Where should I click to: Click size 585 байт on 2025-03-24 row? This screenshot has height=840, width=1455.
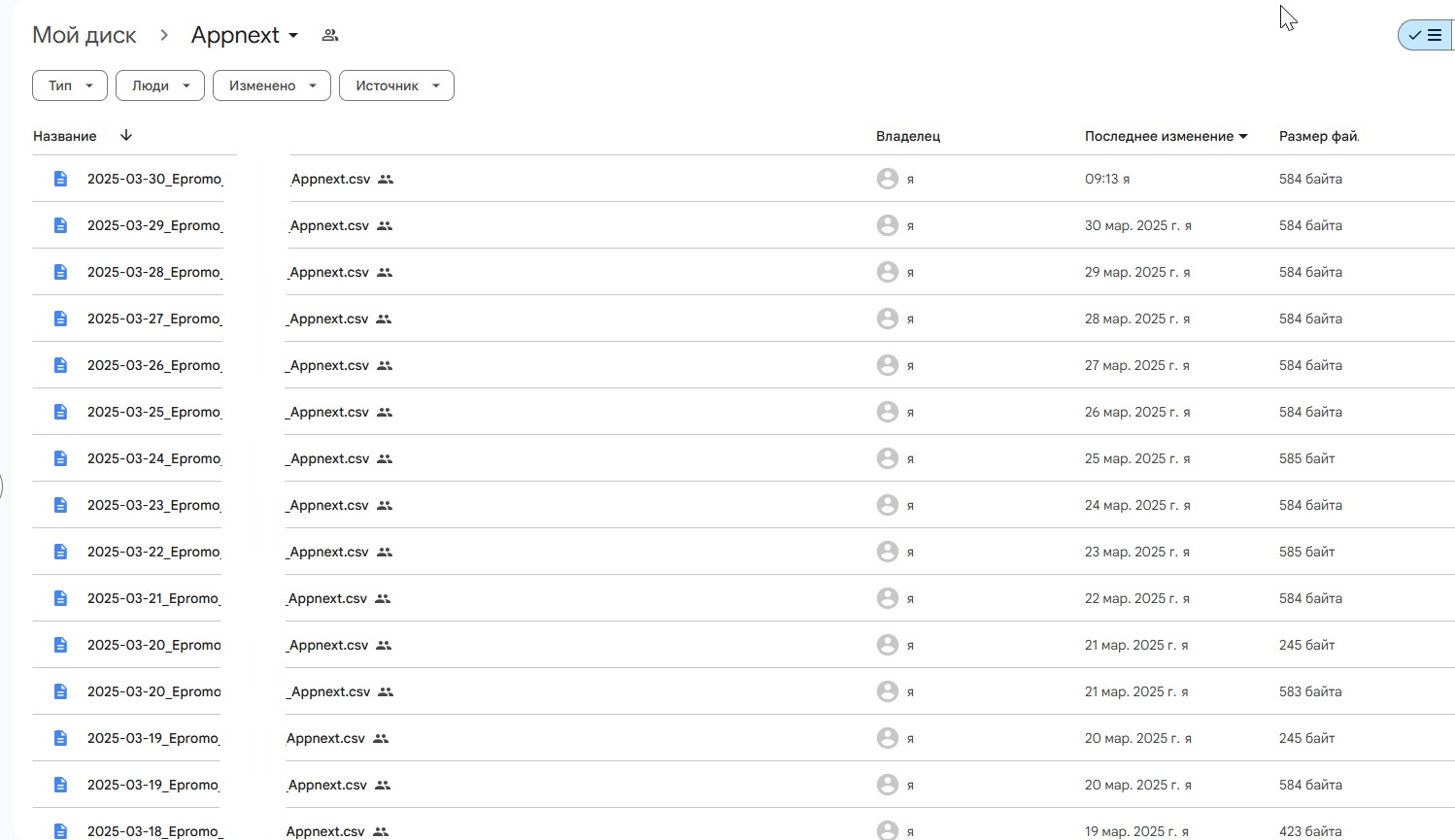(1307, 458)
